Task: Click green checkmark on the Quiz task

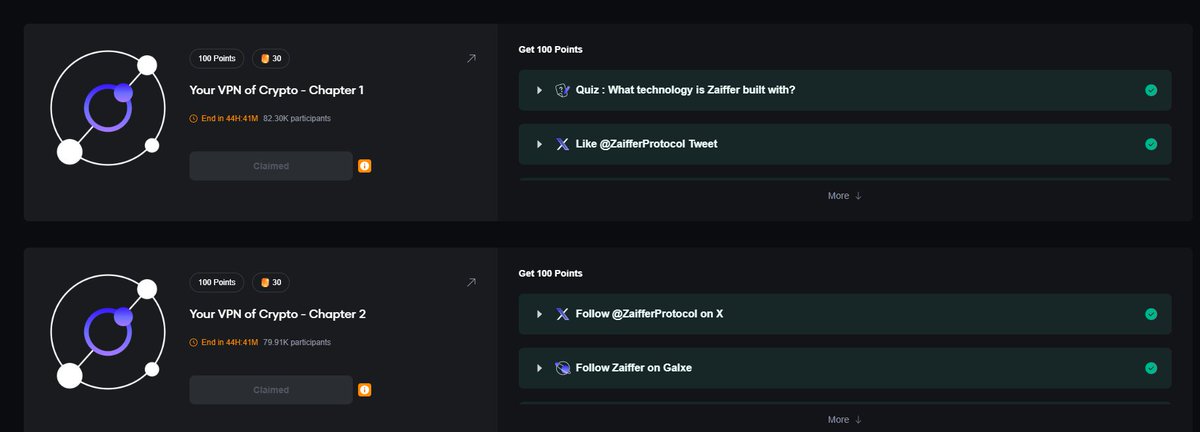Action: pos(1151,90)
